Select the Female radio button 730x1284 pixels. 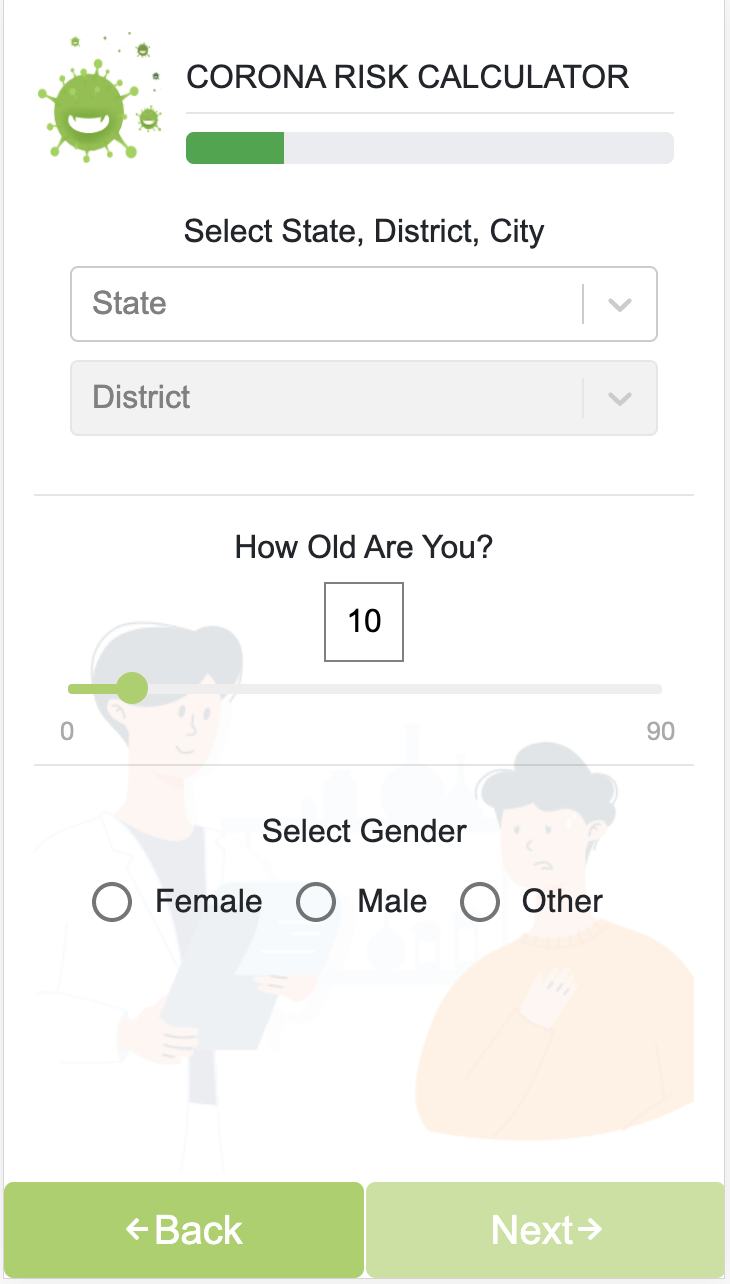click(112, 902)
